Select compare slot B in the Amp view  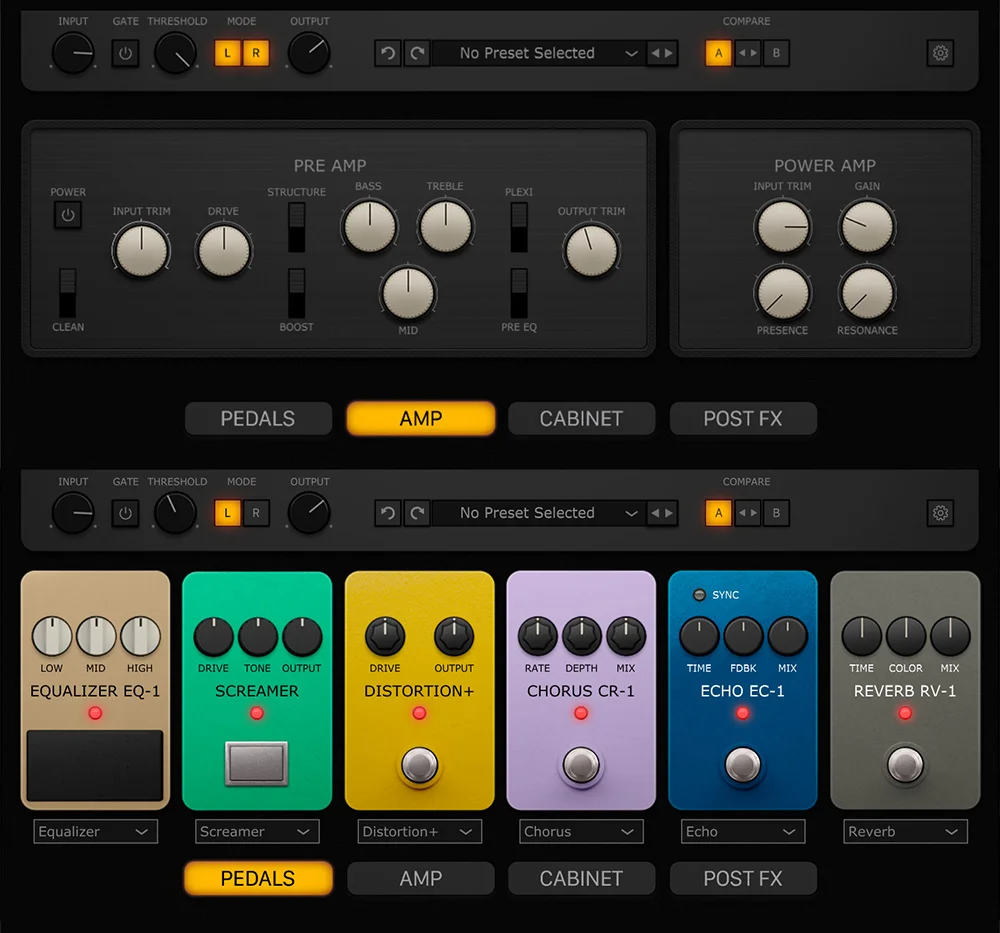pos(776,53)
